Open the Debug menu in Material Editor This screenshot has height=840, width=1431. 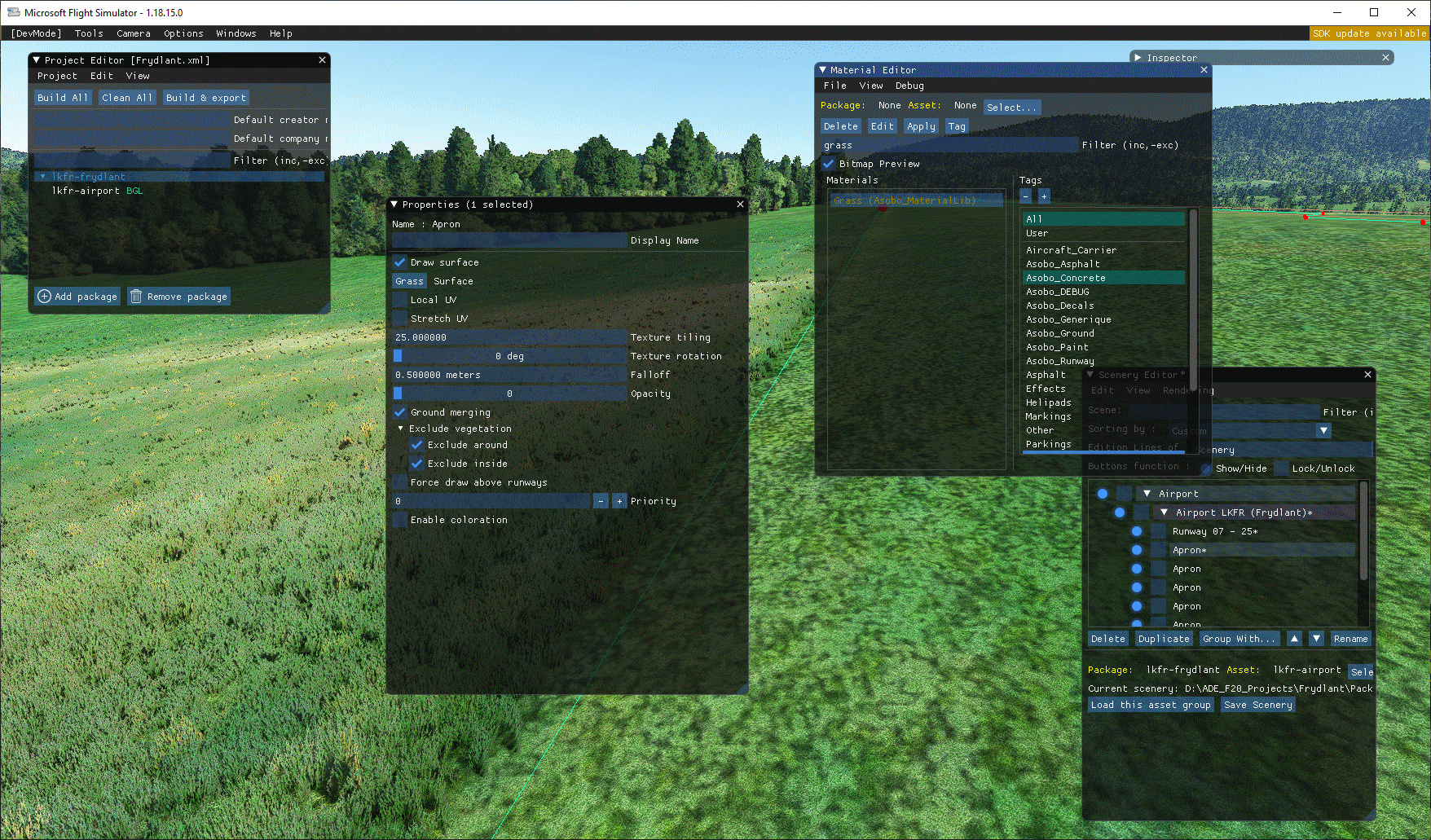(x=909, y=86)
